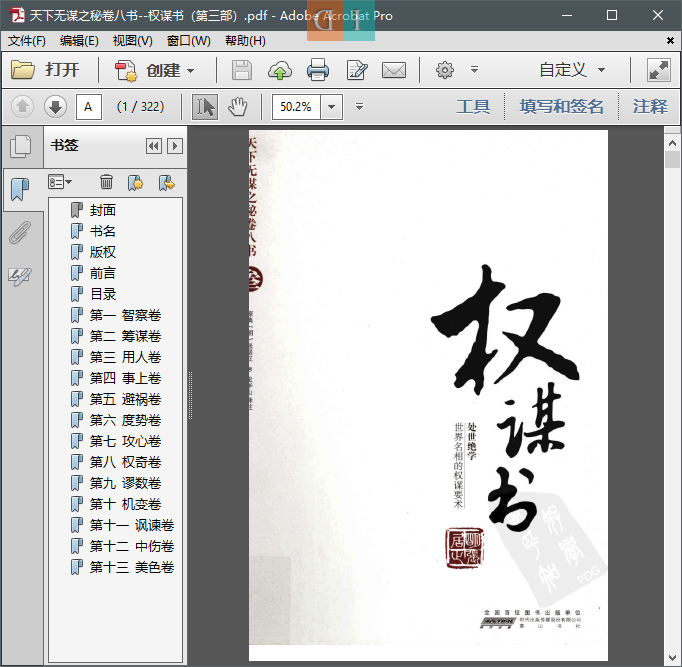Jump to 第十一 讽谏卷 bookmark
The image size is (682, 667).
point(132,525)
